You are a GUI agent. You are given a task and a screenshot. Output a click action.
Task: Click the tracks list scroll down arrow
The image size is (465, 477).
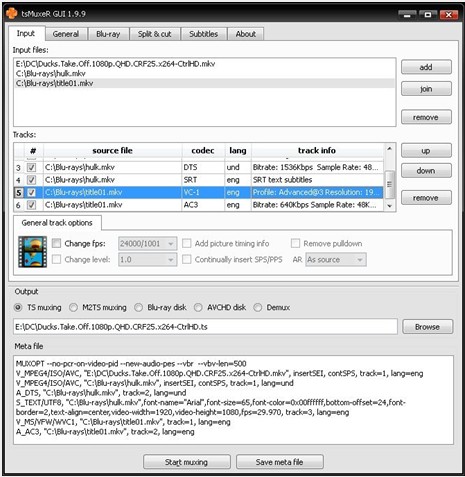point(389,206)
